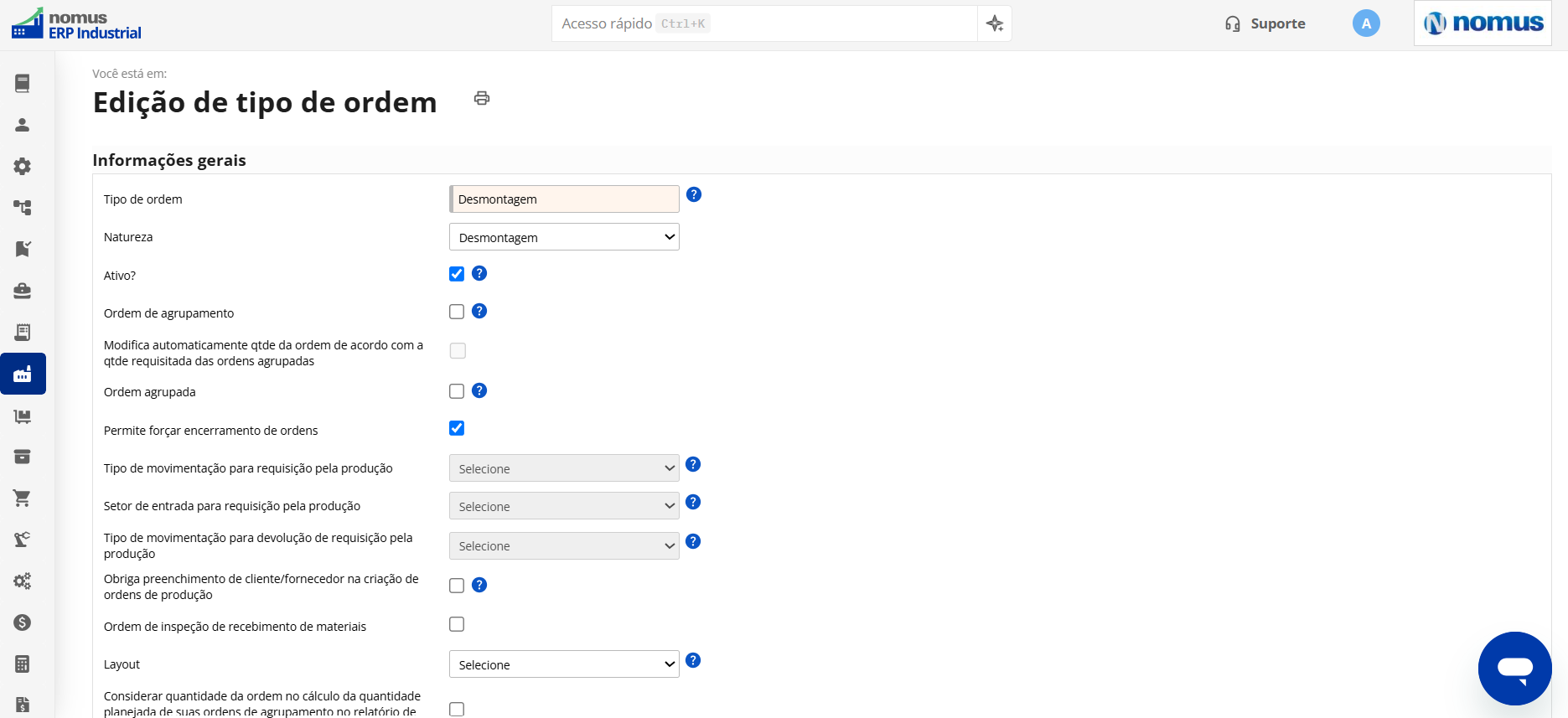This screenshot has width=1568, height=718.
Task: Click the settings gear icon in sidebar
Action: click(23, 166)
